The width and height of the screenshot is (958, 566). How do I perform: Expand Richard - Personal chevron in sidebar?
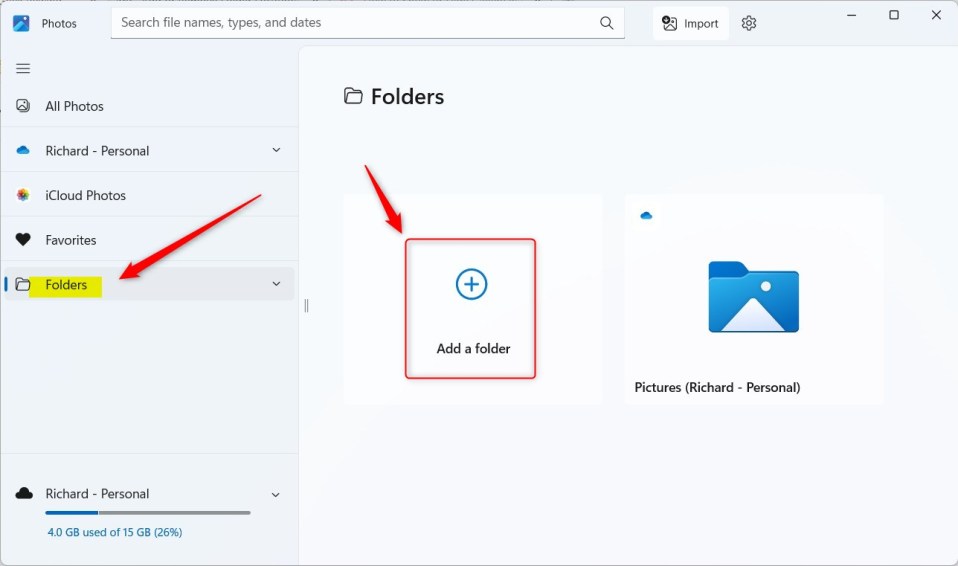(276, 150)
